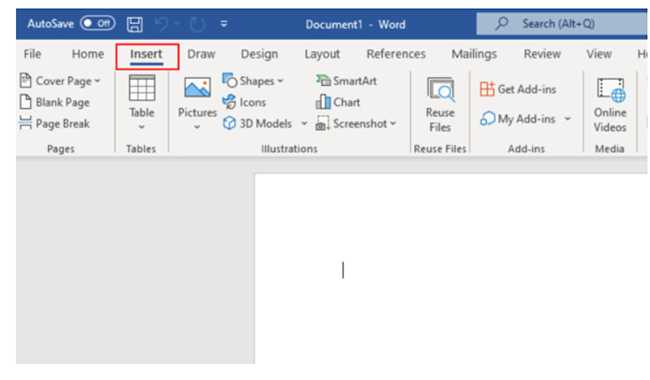The image size is (650, 380).
Task: Select the Insert tab
Action: click(146, 54)
